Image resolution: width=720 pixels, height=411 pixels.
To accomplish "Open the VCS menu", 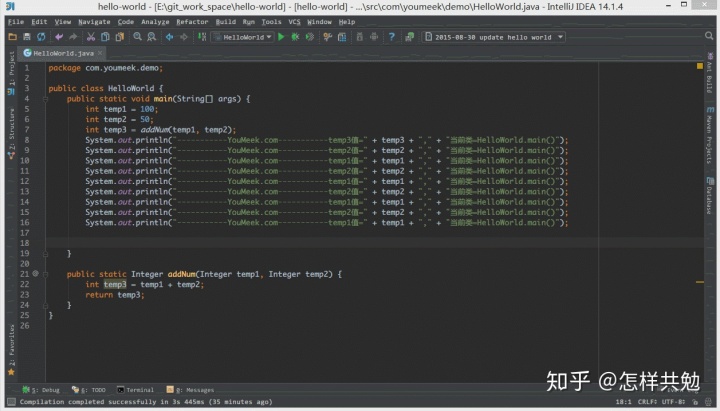I will [294, 22].
